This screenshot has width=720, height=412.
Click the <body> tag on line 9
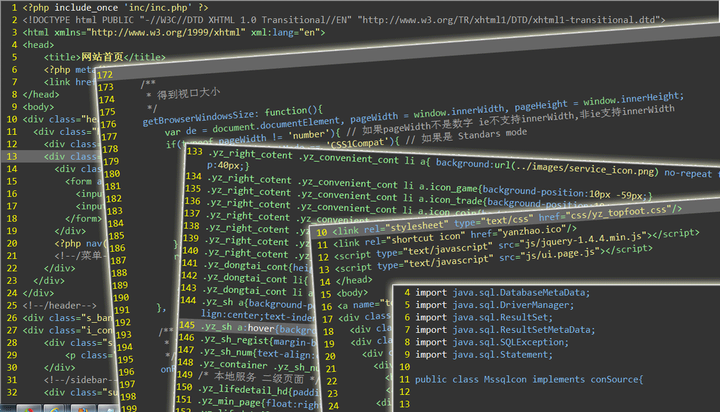[39, 107]
